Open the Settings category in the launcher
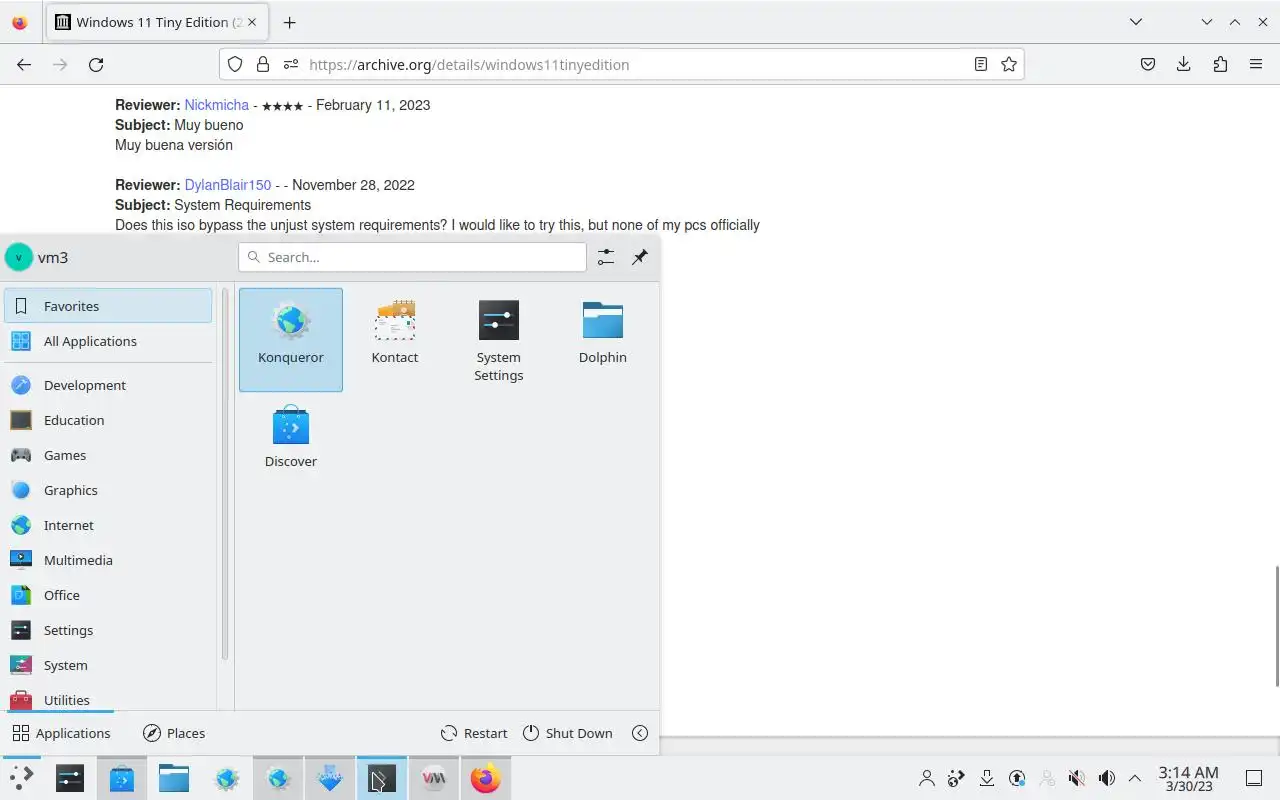1280x800 pixels. tap(108, 630)
